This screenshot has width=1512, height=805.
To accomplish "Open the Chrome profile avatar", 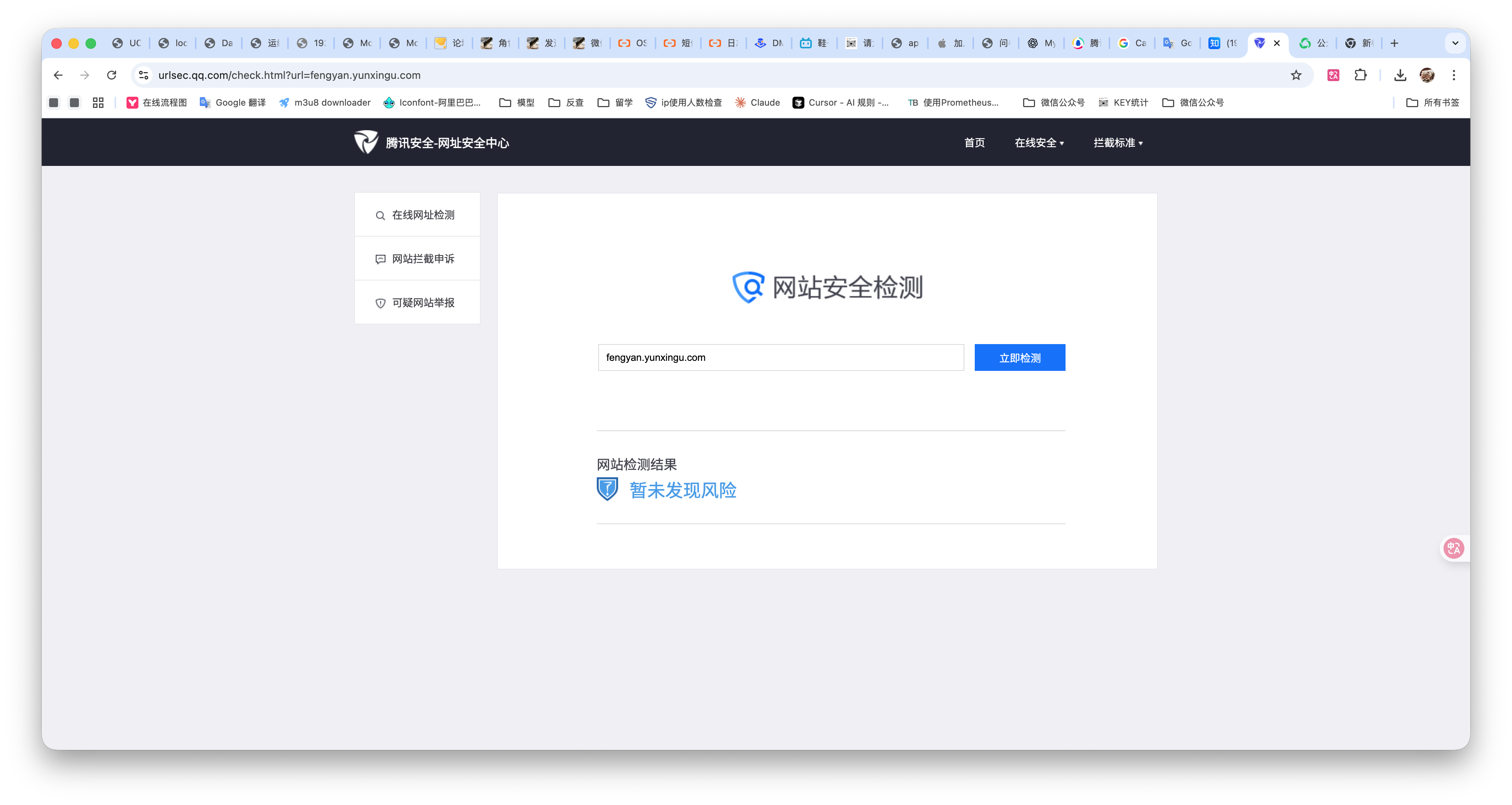I will [x=1427, y=75].
